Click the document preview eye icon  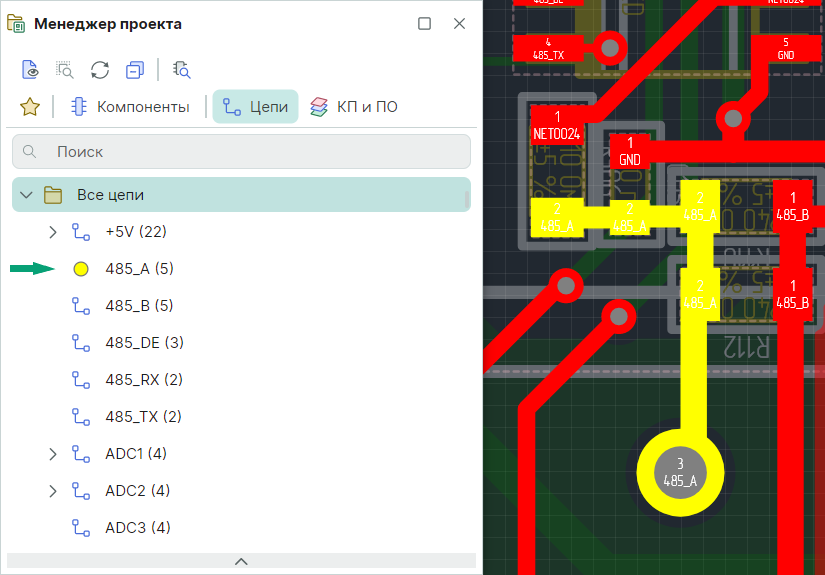coord(30,69)
